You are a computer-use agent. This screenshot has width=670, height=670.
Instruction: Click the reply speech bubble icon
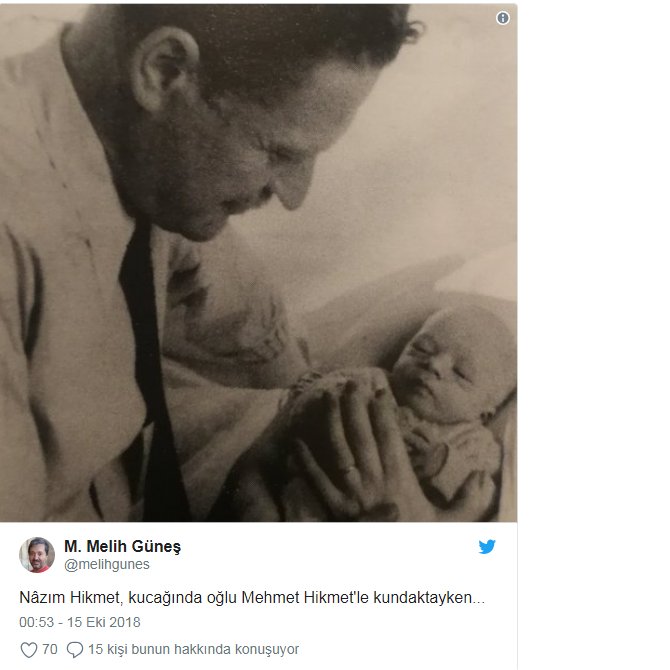(75, 649)
